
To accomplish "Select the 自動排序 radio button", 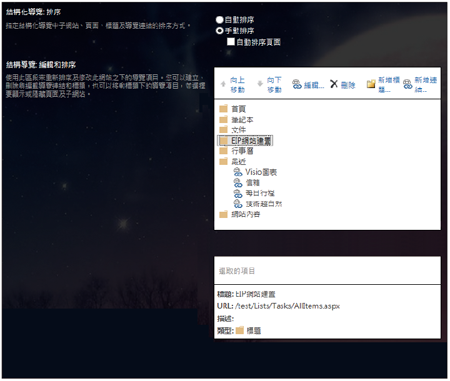I will coord(219,20).
